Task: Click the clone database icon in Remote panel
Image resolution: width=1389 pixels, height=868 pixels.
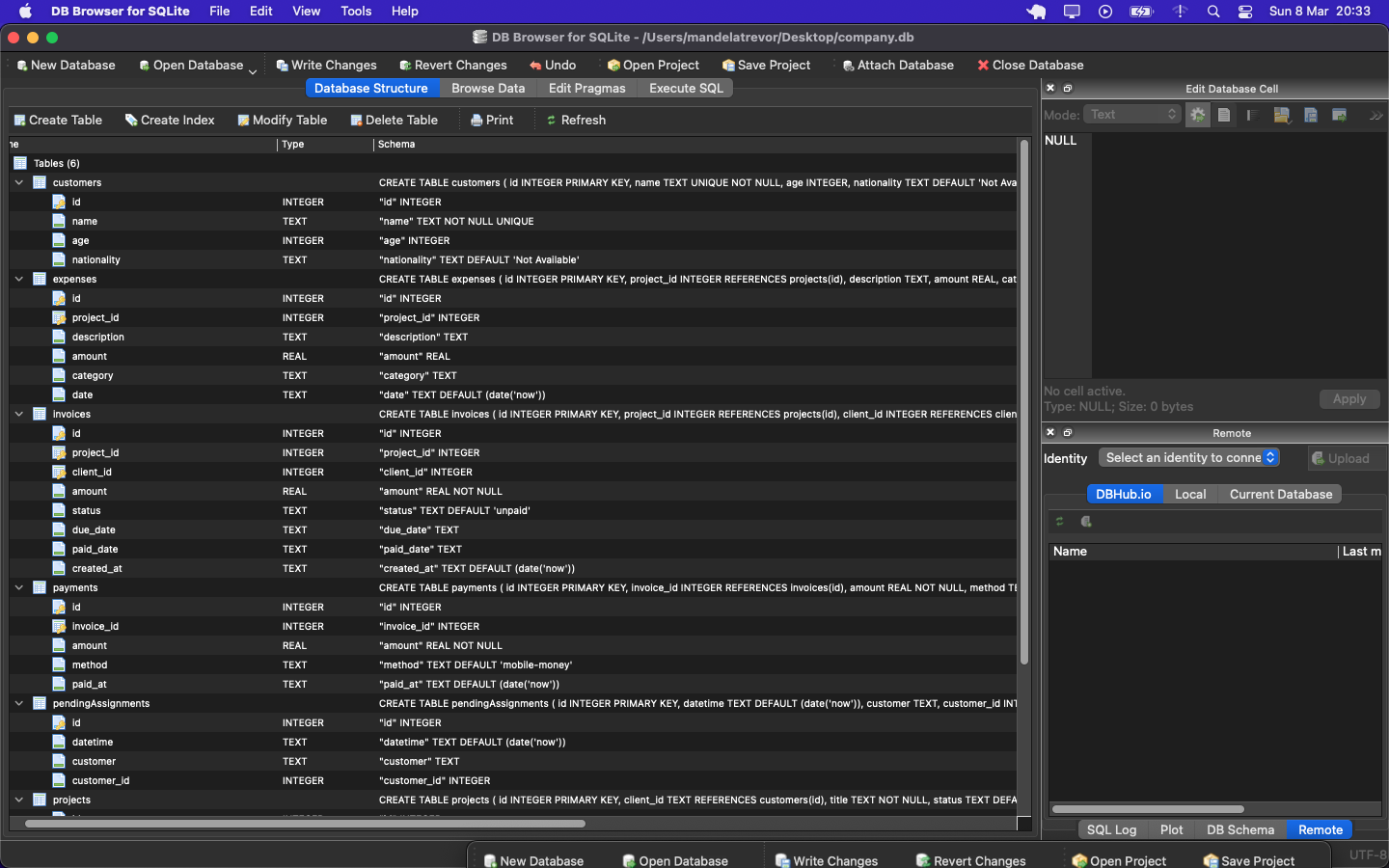Action: (1086, 521)
